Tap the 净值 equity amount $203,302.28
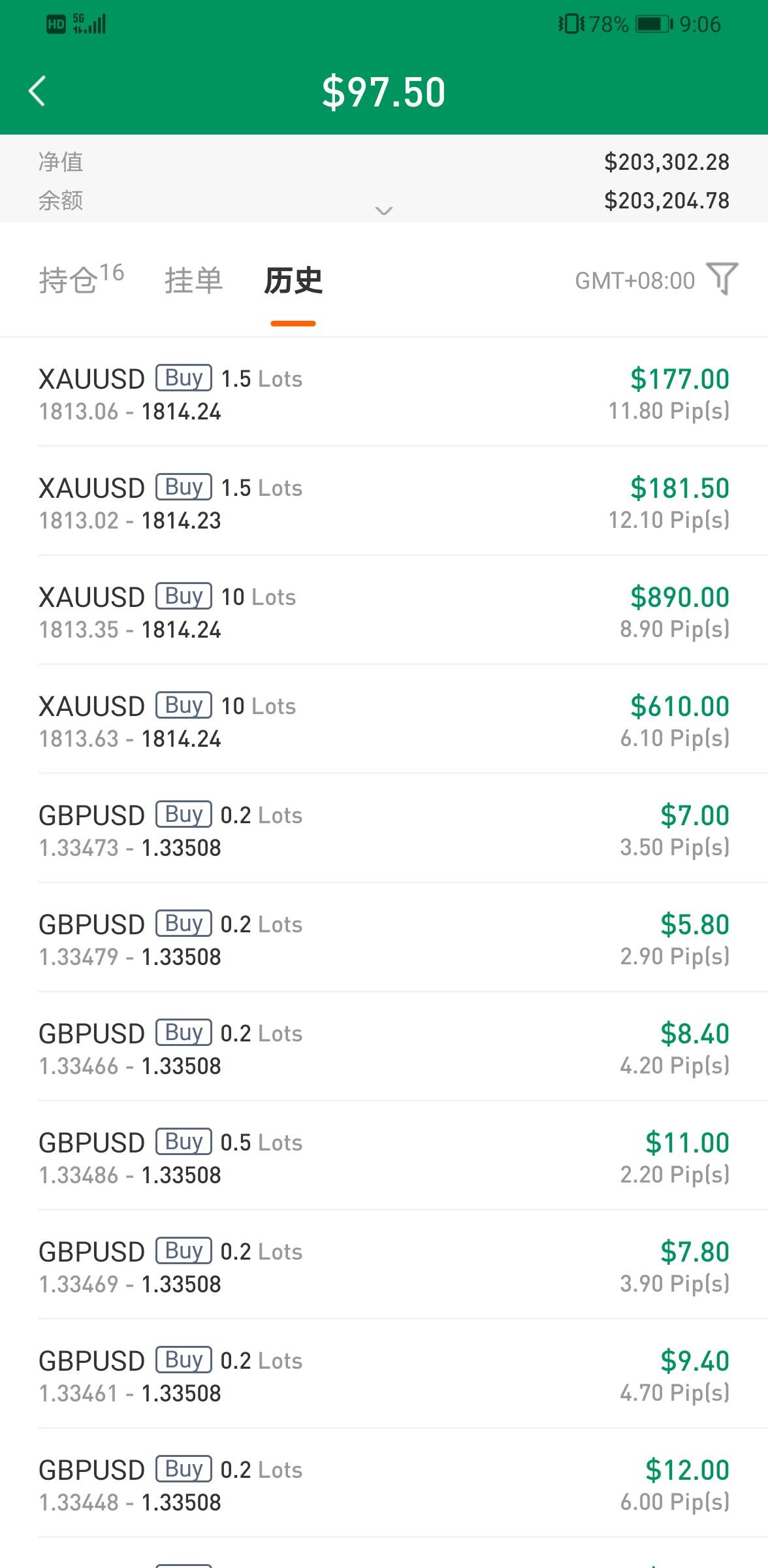This screenshot has height=1568, width=768. point(666,162)
